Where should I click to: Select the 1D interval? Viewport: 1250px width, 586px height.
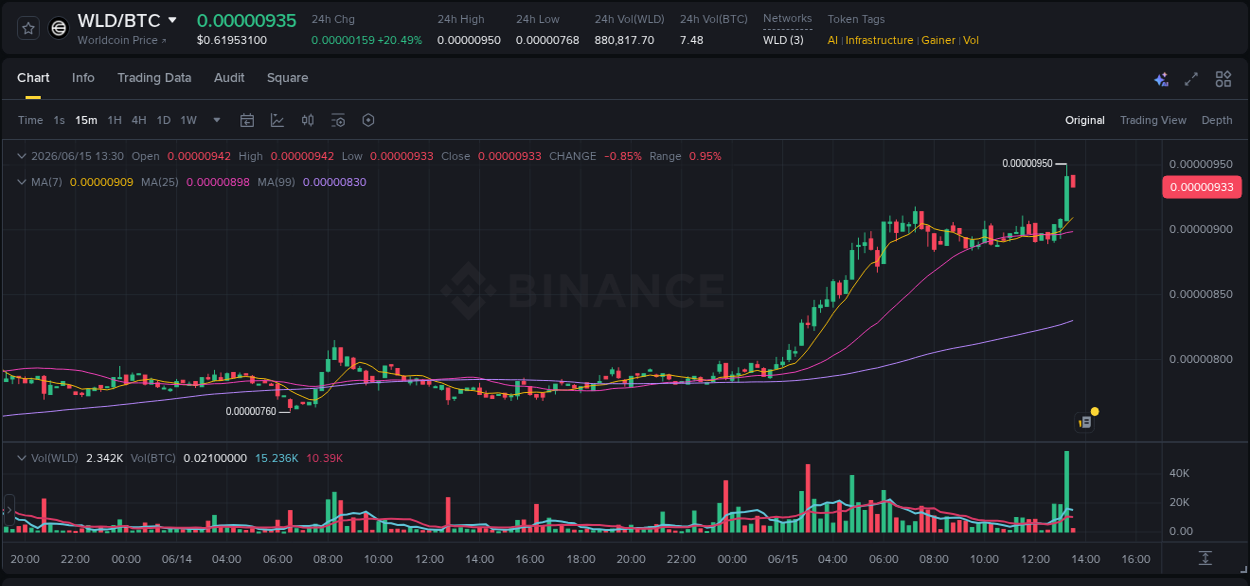point(163,120)
